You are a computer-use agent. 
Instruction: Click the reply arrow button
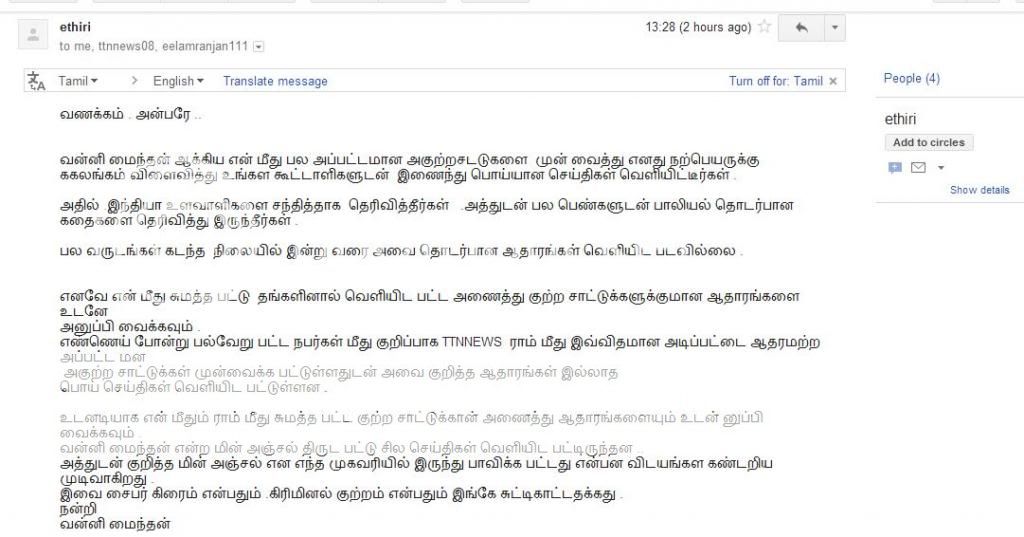tap(801, 28)
